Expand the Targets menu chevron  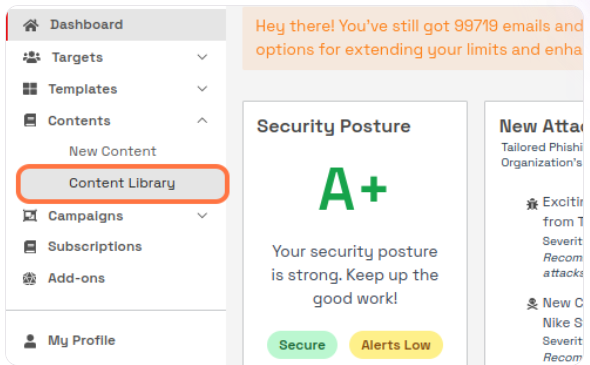click(x=202, y=57)
